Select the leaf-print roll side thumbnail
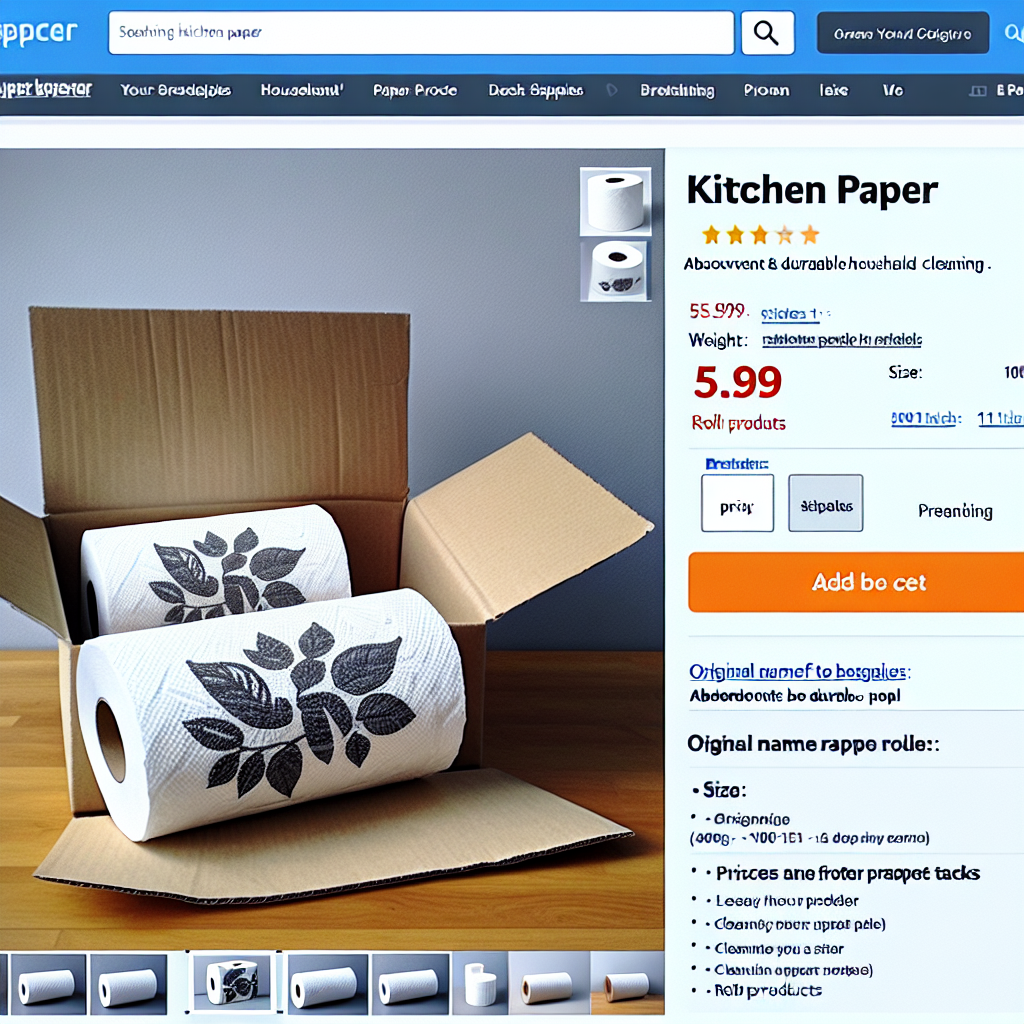Image resolution: width=1024 pixels, height=1024 pixels. coord(615,270)
